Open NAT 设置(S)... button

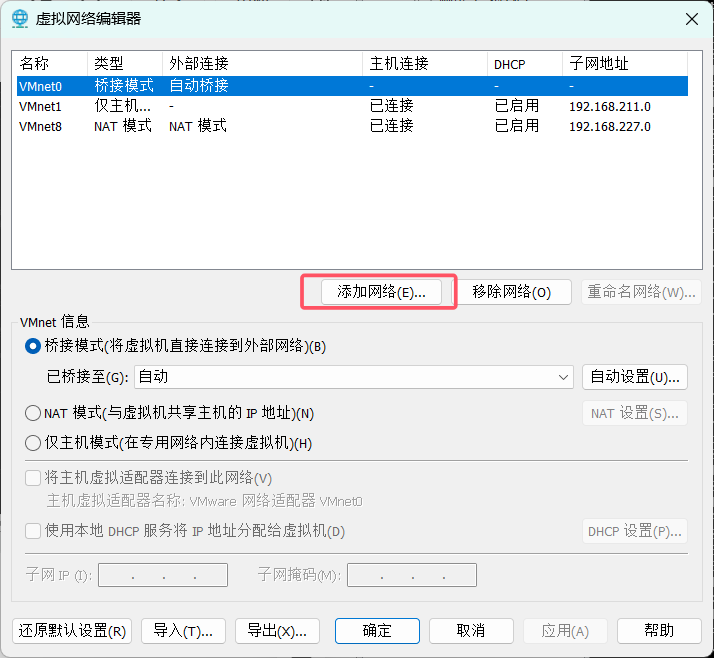(635, 413)
